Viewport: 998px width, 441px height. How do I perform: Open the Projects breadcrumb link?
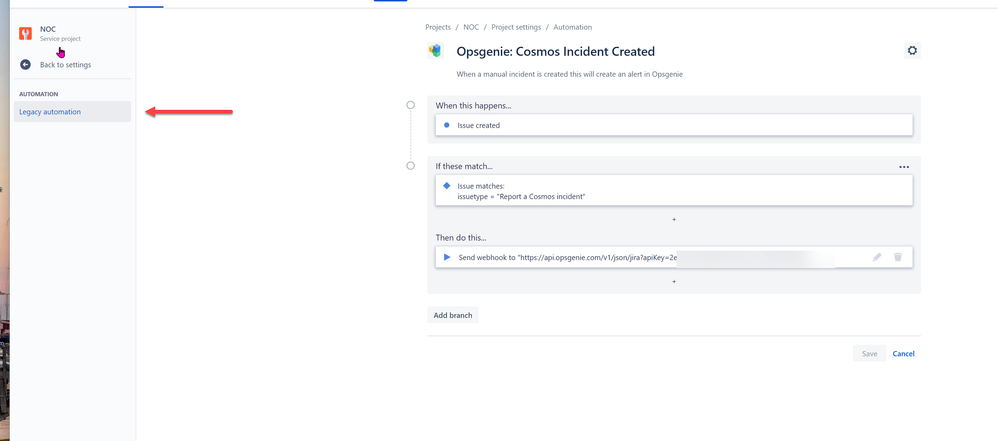[438, 27]
